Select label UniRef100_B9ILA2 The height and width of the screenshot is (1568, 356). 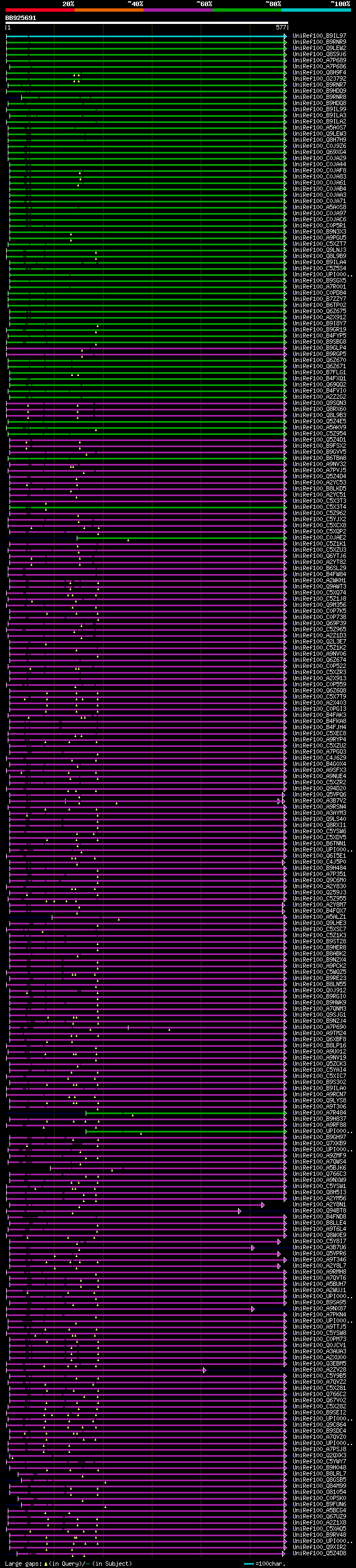[x=319, y=121]
